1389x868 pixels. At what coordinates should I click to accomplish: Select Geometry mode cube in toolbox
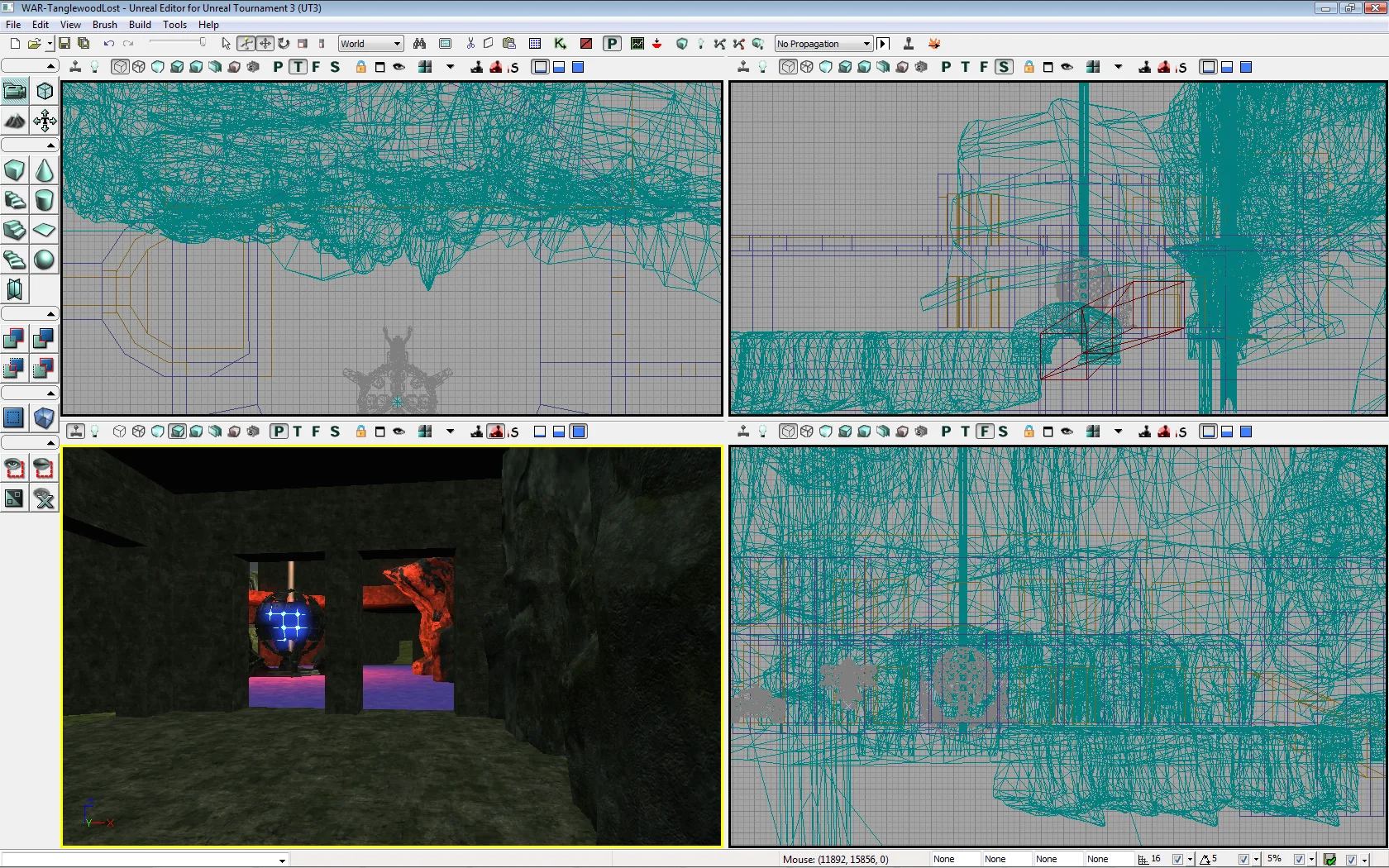(x=45, y=92)
